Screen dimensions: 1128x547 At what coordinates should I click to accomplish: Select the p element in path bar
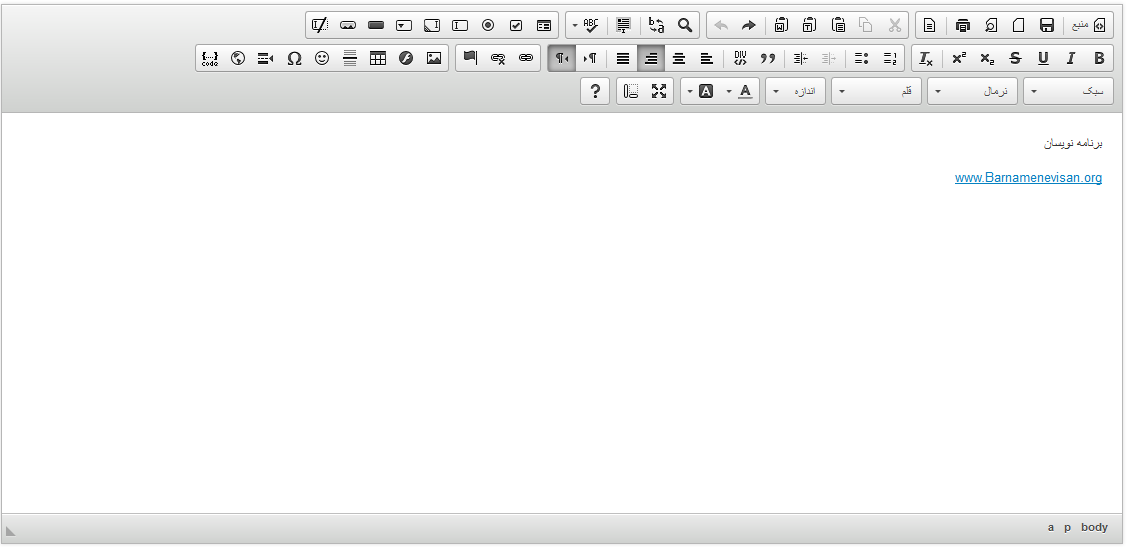pyautogui.click(x=1067, y=527)
